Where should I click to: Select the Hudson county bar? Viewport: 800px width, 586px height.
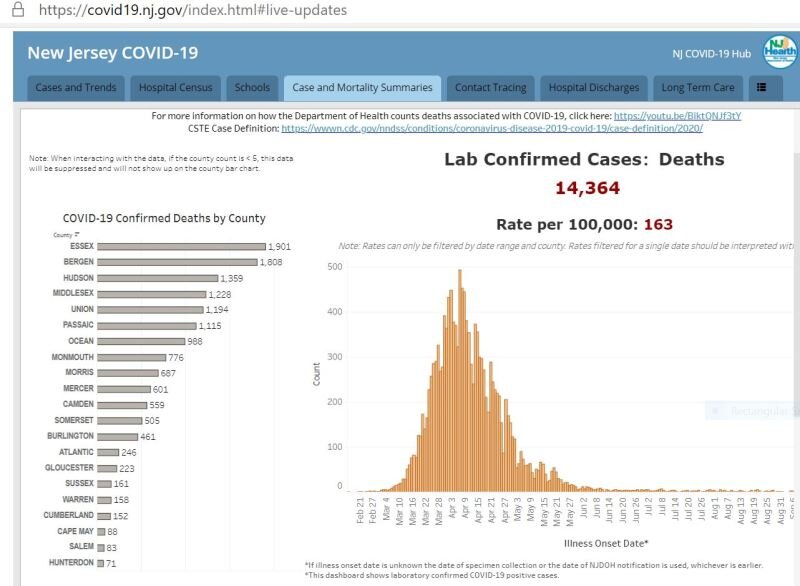click(x=158, y=278)
